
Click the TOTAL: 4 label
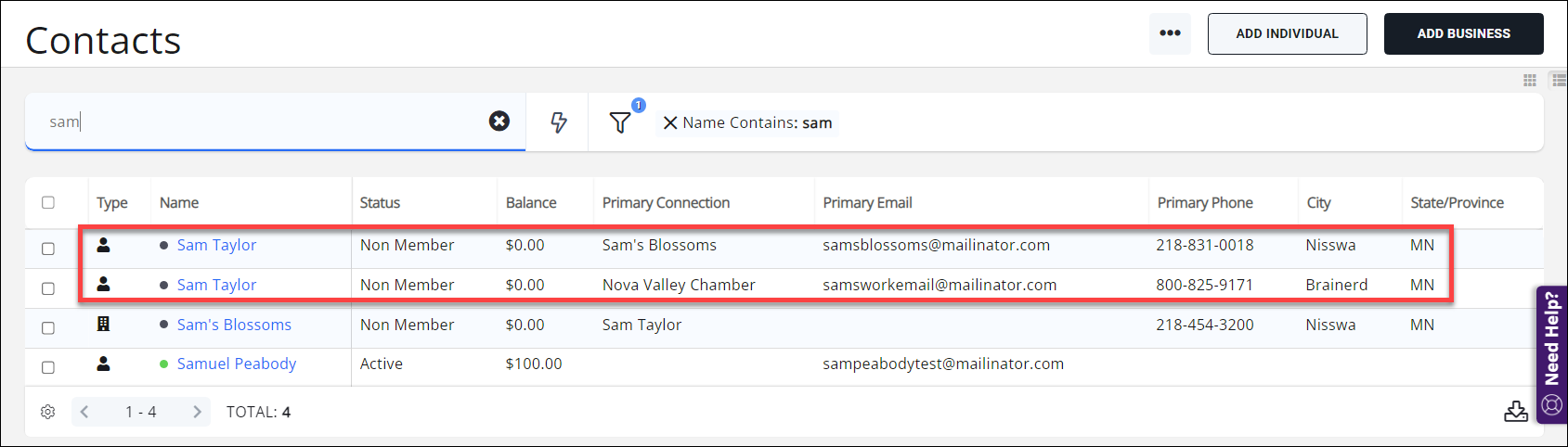click(258, 412)
